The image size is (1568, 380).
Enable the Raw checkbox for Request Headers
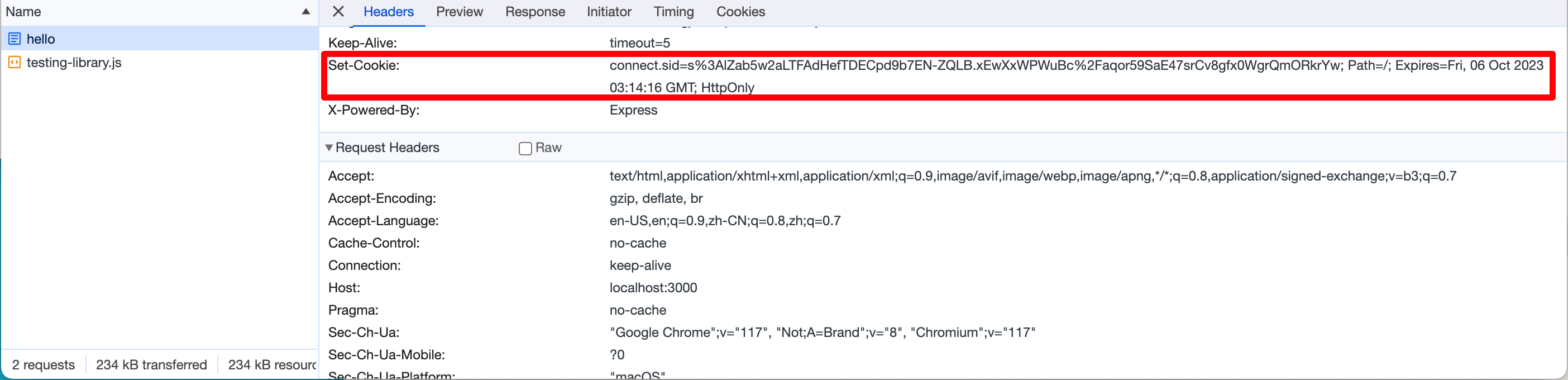click(x=525, y=148)
